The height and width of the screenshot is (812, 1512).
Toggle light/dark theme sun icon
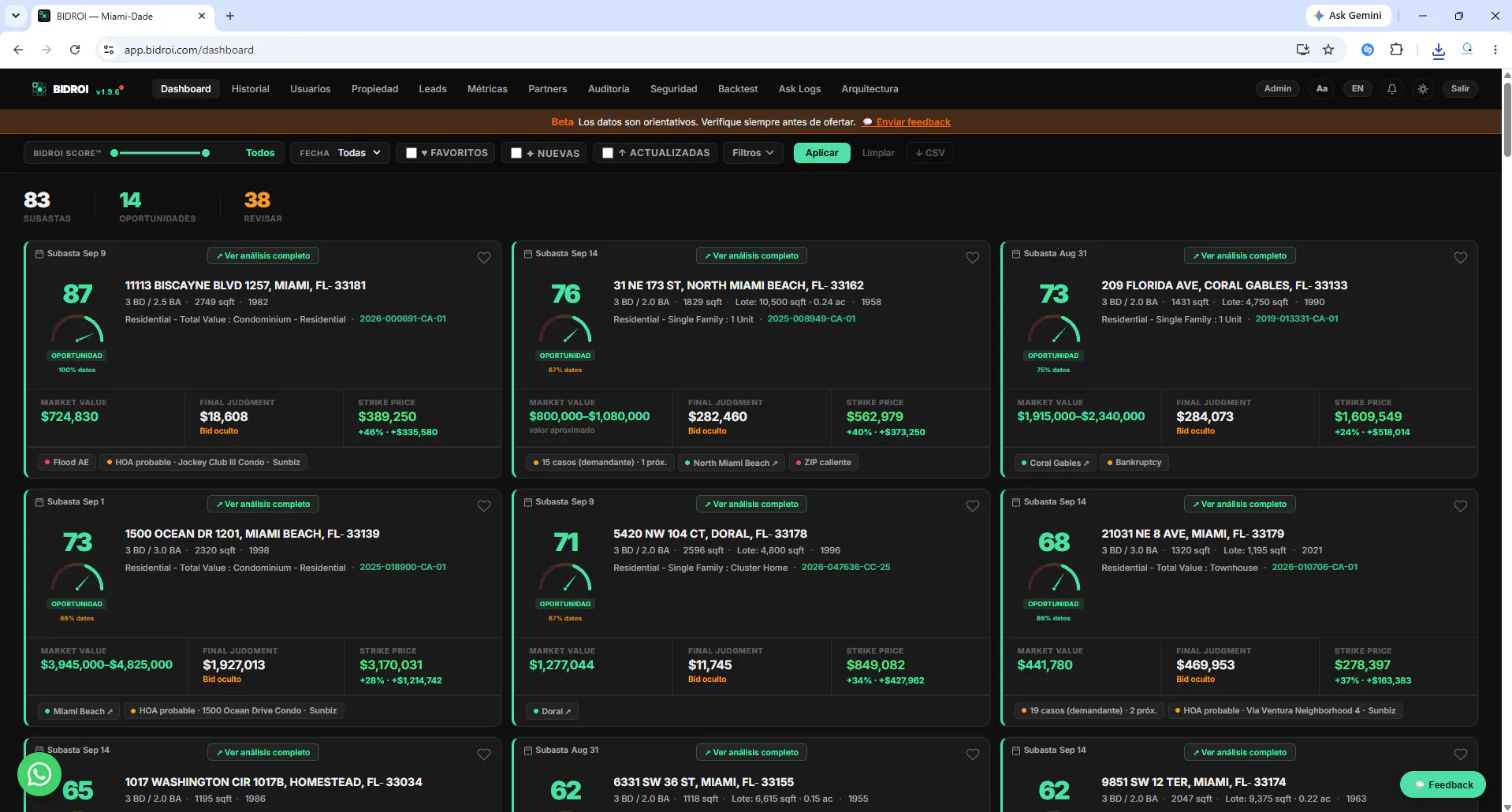1423,89
